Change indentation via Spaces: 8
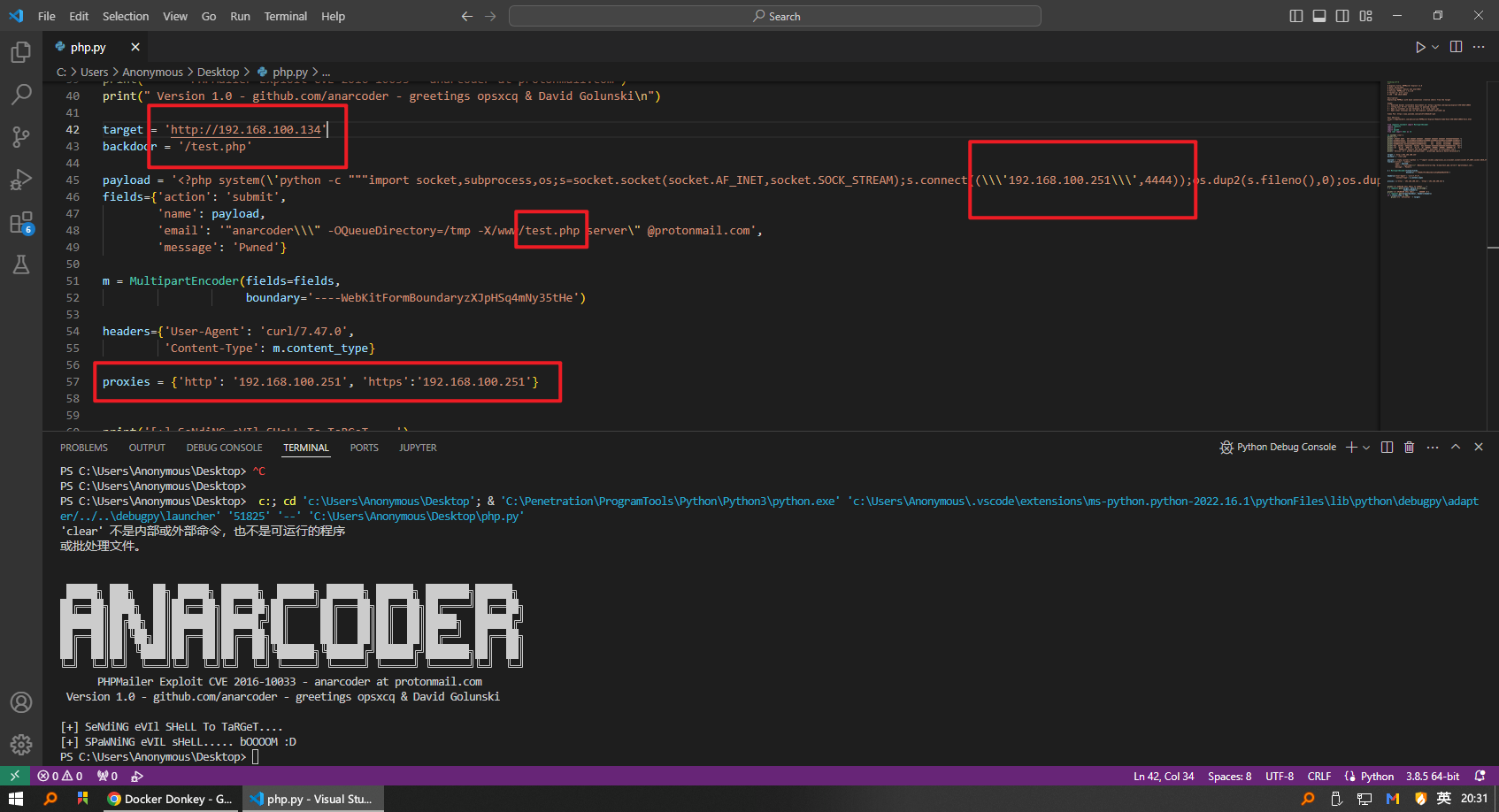Viewport: 1499px width, 812px height. tap(1229, 776)
